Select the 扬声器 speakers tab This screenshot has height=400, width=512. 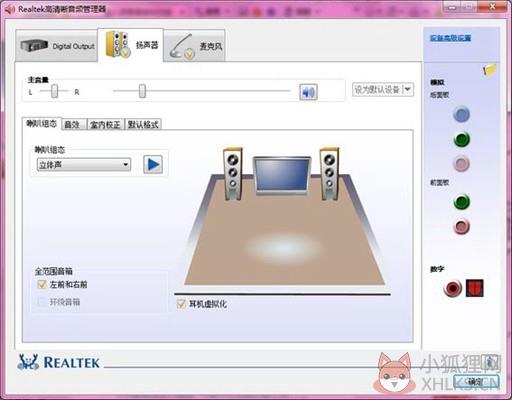click(x=130, y=45)
